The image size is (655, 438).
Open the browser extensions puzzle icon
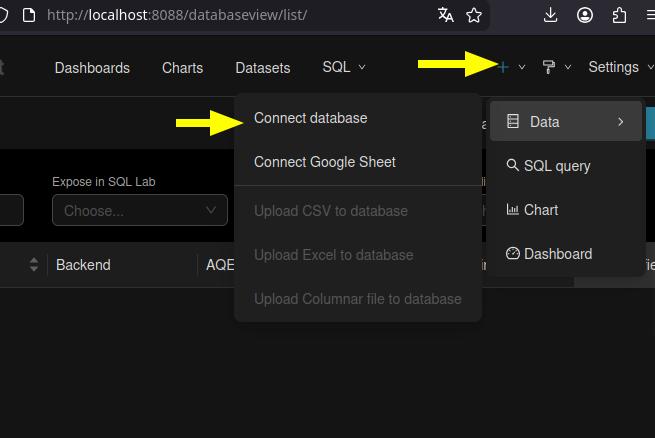click(x=619, y=15)
